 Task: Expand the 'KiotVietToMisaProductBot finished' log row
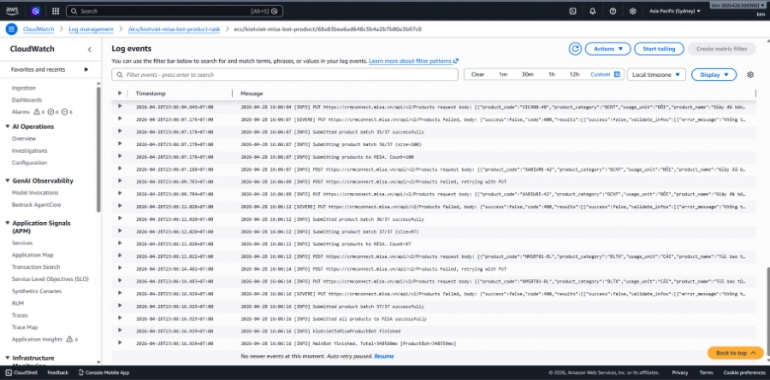coord(119,330)
